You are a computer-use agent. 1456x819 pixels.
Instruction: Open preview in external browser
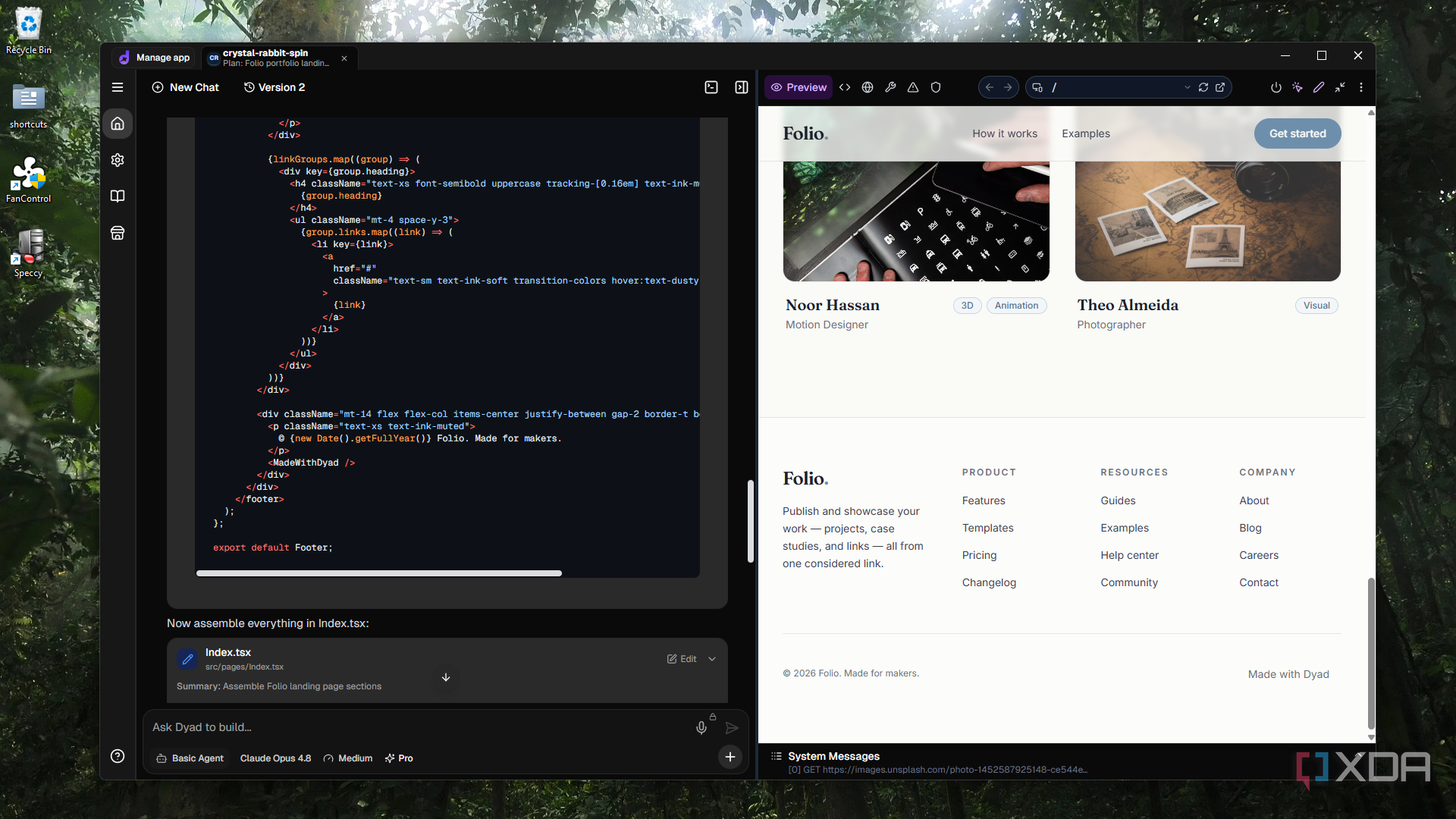coord(1220,87)
